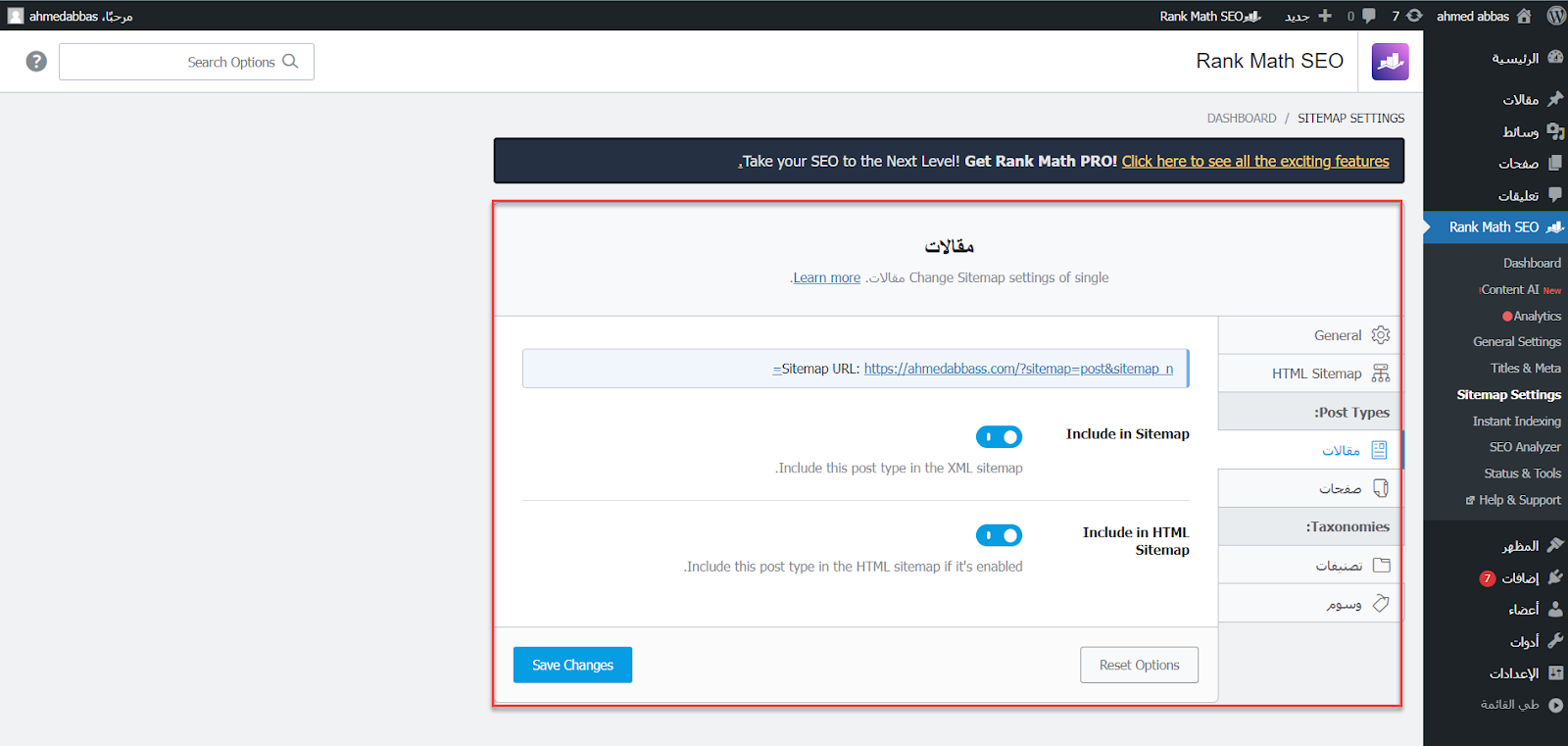Open Rank Math SEO admin bar menu
Screen dimensions: 1568x746
(1209, 16)
